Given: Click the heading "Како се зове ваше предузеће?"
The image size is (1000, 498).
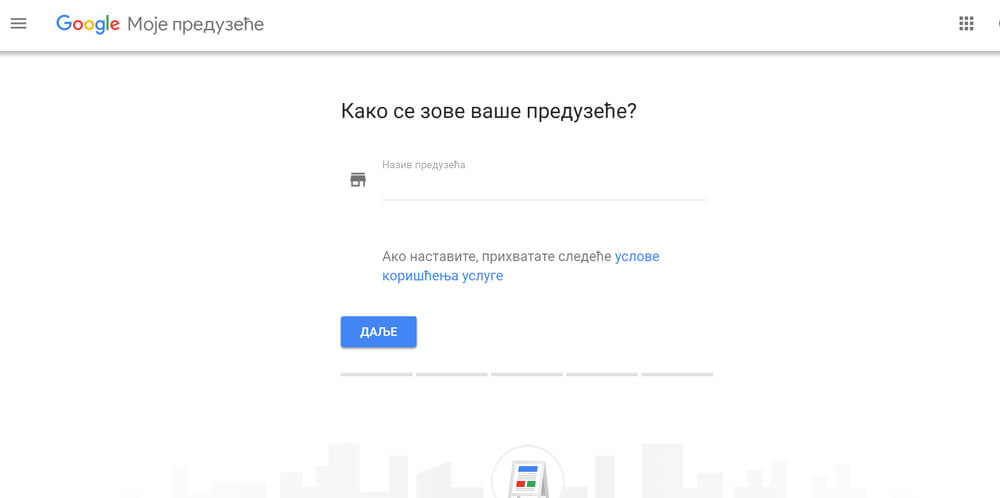Looking at the screenshot, I should (x=488, y=111).
